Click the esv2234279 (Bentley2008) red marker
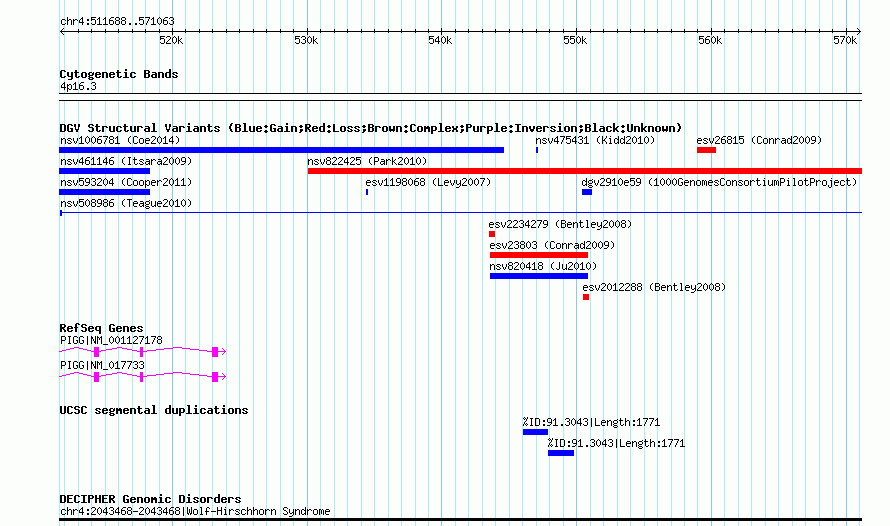890x526 pixels. click(492, 234)
